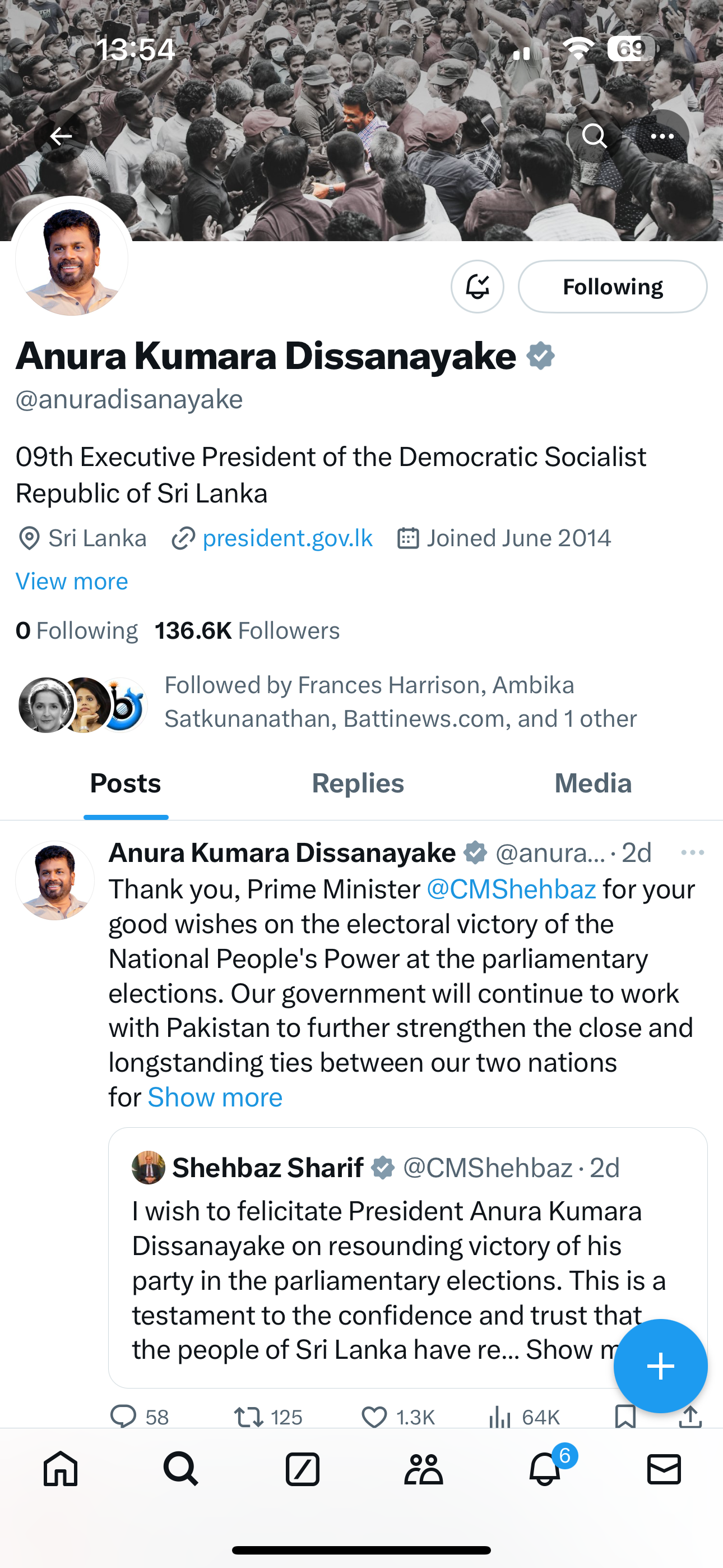Open the 136.6K Followers list
The width and height of the screenshot is (723, 1568).
(247, 630)
